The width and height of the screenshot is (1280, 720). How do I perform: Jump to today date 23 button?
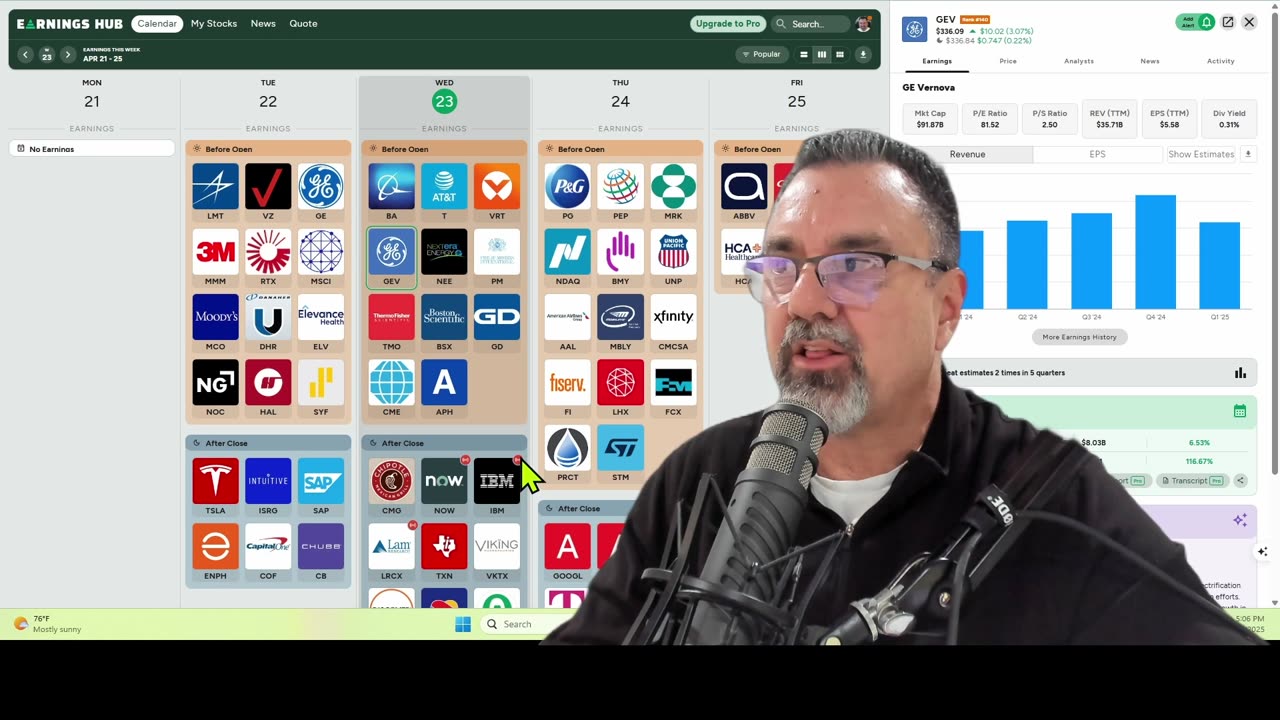(x=46, y=55)
